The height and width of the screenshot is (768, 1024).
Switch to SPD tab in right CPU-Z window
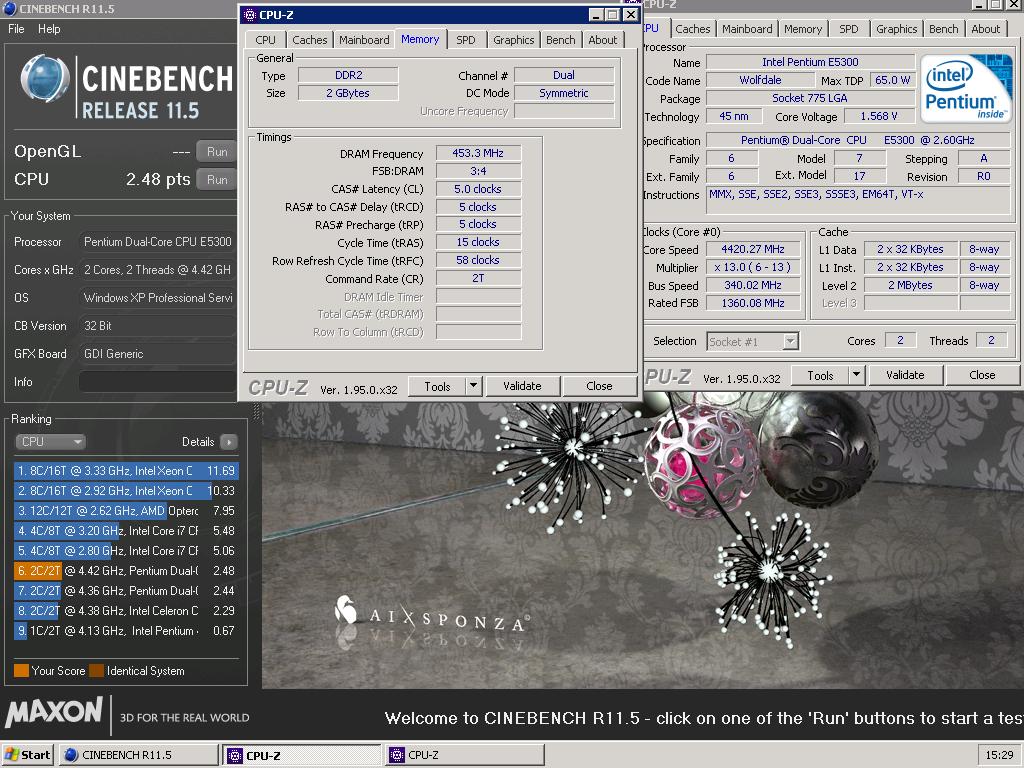848,29
